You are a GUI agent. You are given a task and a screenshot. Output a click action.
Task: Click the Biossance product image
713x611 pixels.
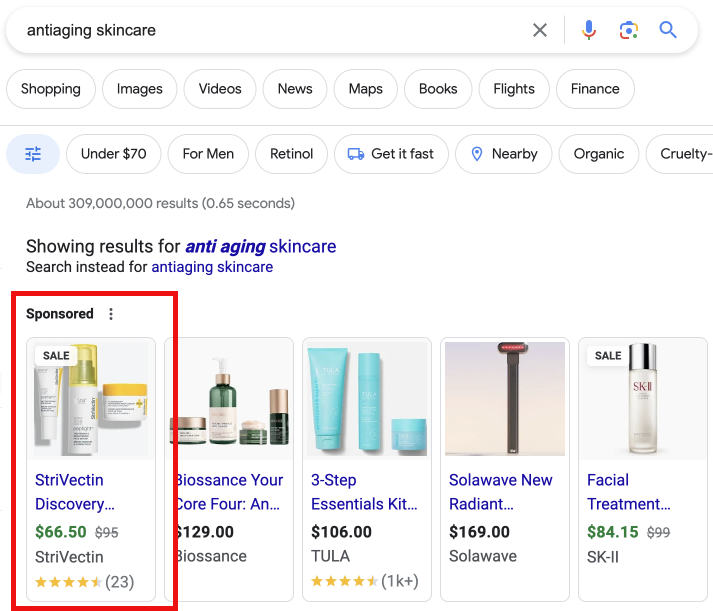[x=231, y=399]
